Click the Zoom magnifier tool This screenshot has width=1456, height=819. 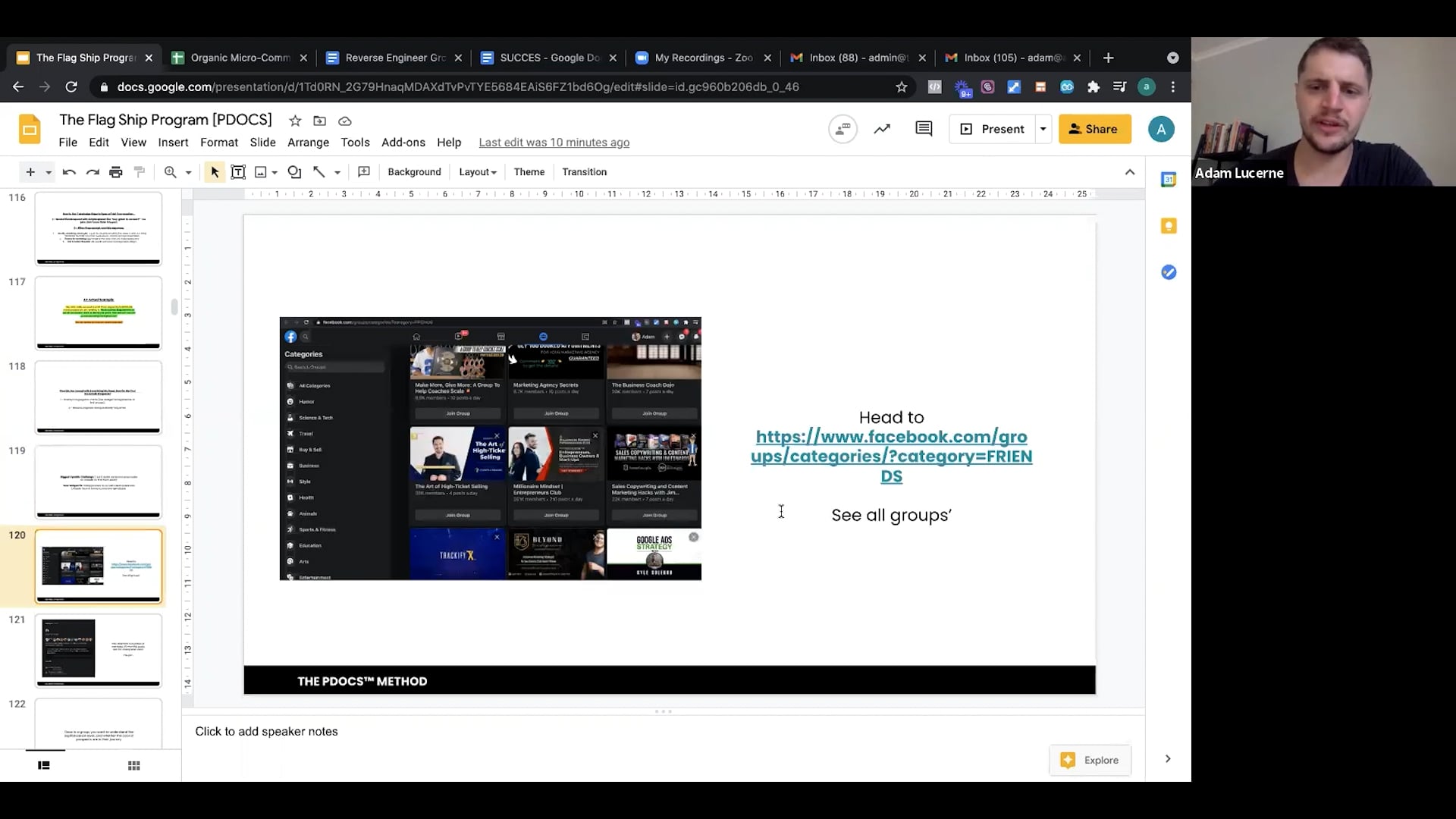pos(171,172)
